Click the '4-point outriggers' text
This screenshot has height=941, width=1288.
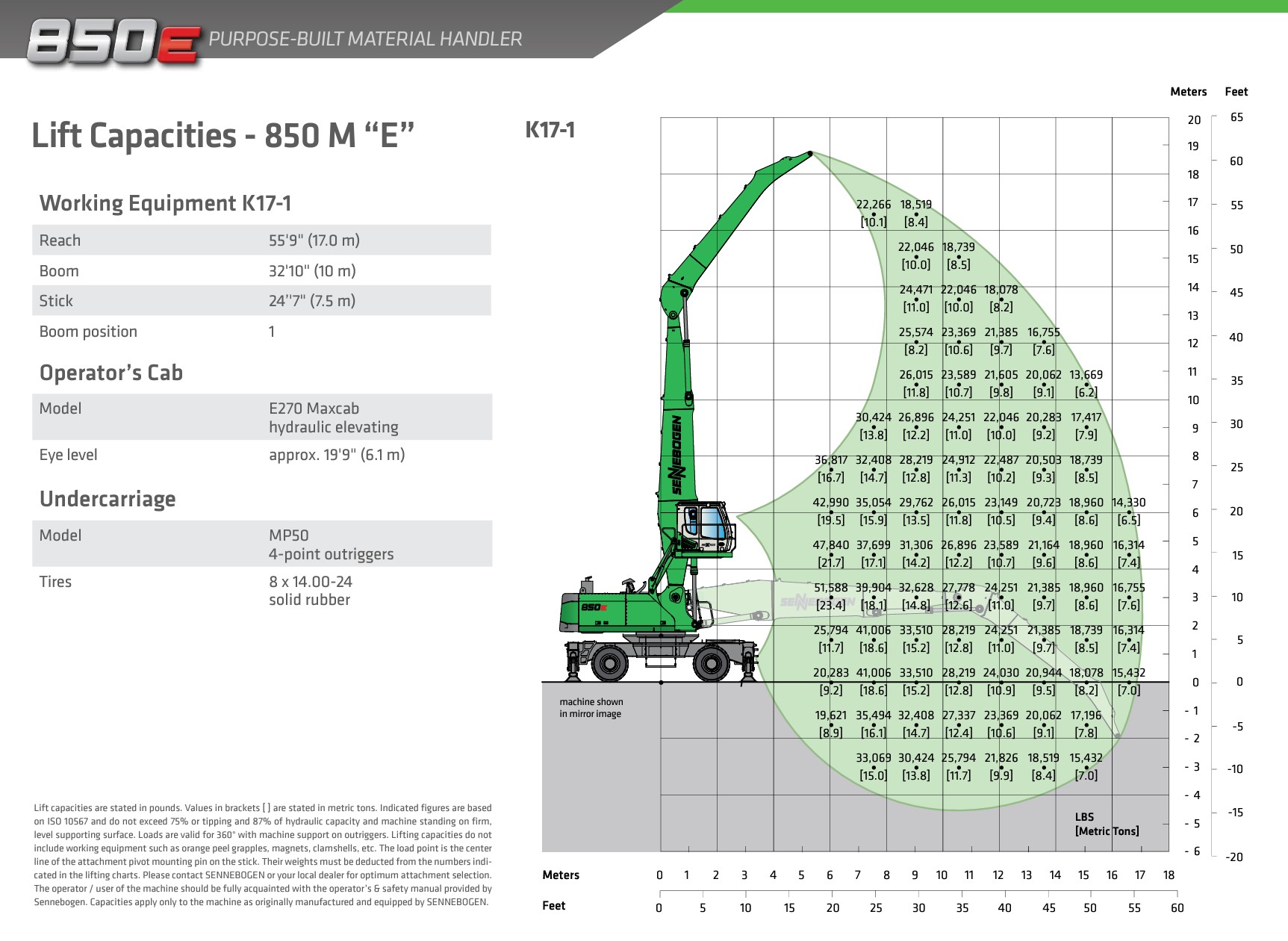[332, 554]
